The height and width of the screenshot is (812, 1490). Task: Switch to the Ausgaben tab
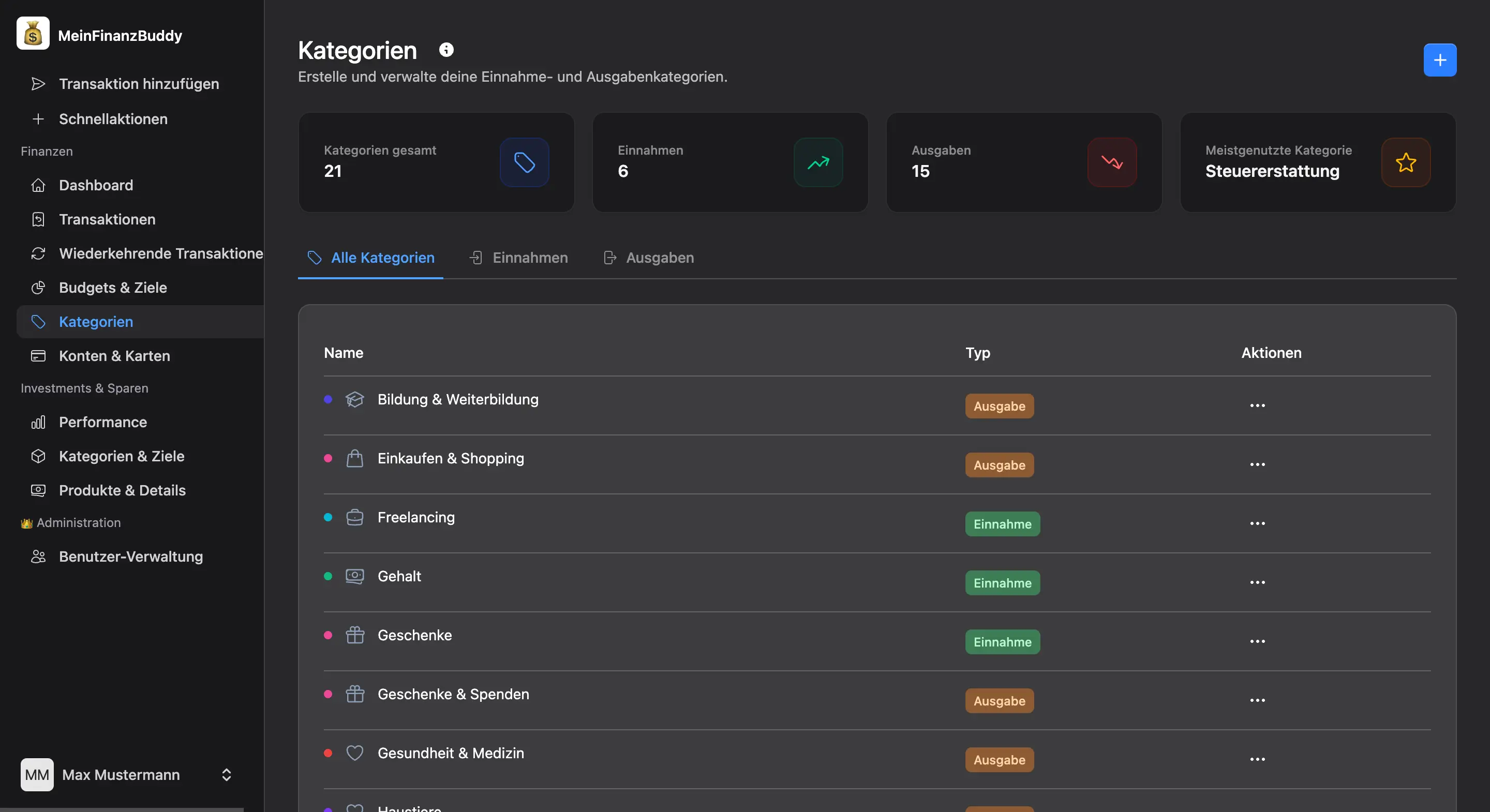[648, 258]
